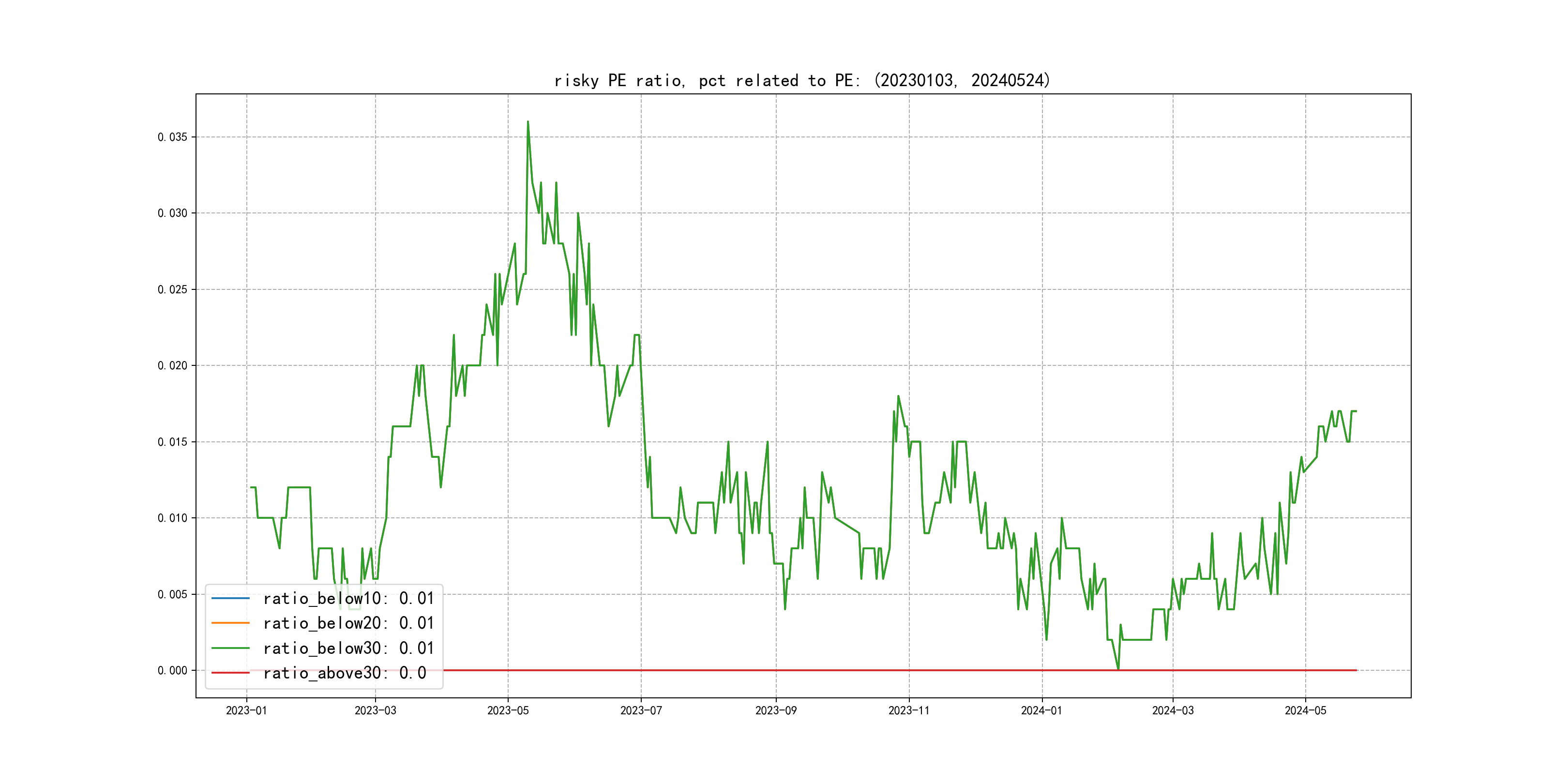Click the ratio_below20: 0.01 legend label
Screen dimensions: 1568x784
click(348, 623)
